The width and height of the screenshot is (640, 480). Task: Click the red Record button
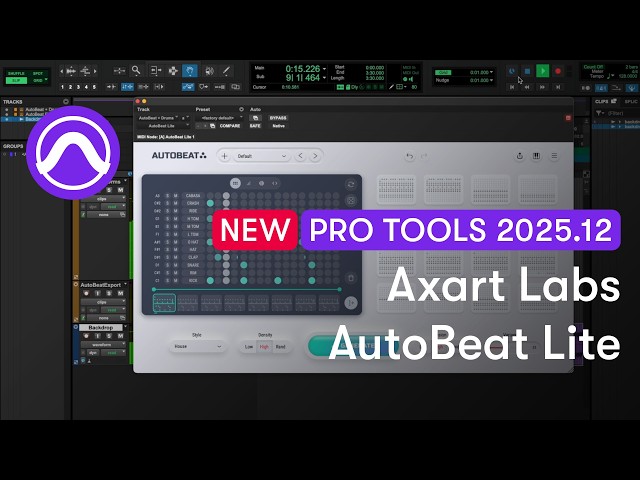[x=558, y=71]
